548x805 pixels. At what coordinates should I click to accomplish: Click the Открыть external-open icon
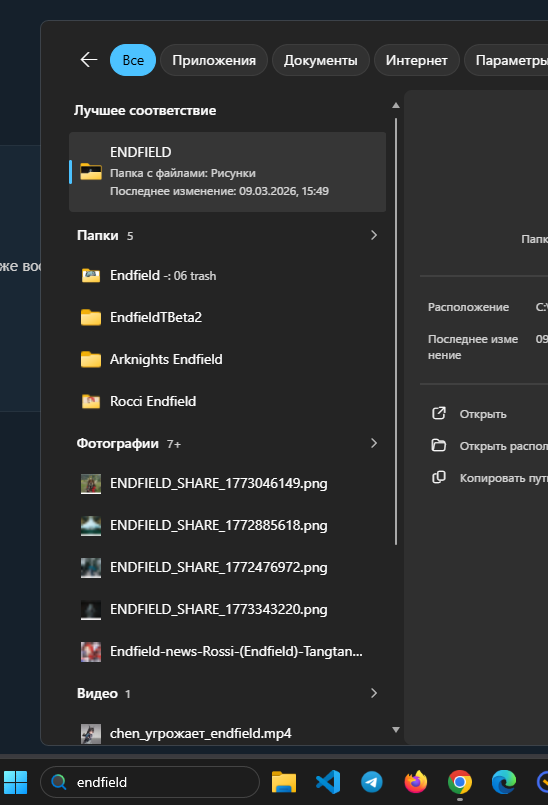(x=439, y=413)
